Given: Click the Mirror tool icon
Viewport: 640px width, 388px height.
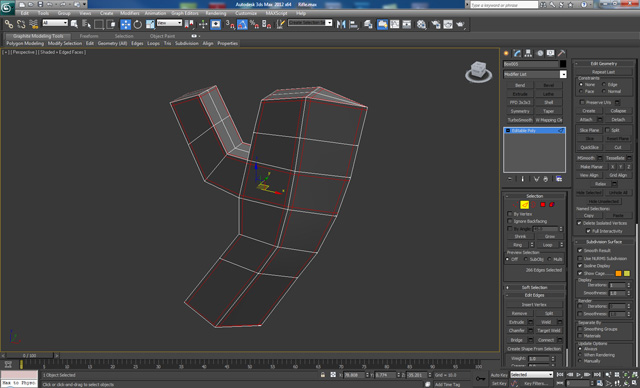Looking at the screenshot, I should tap(341, 24).
